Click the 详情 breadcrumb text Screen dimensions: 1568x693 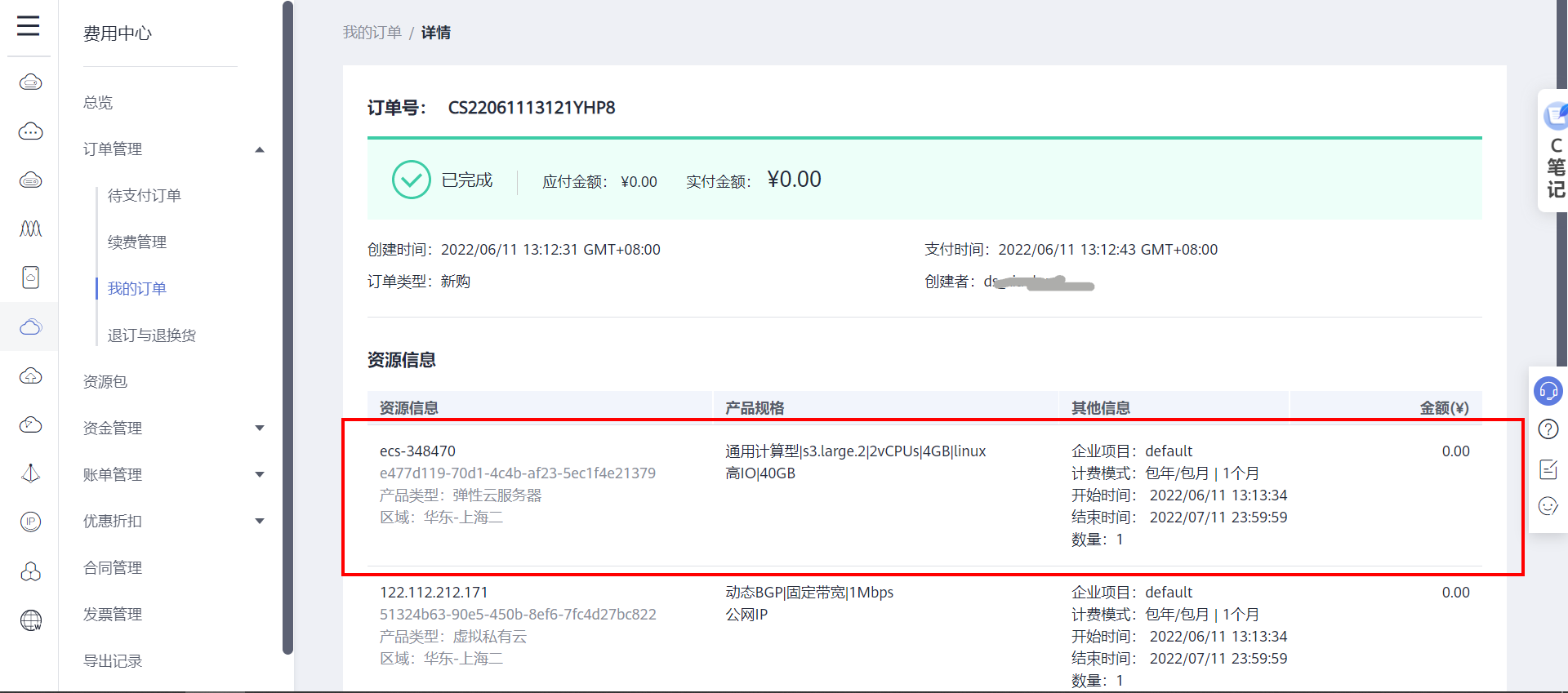click(x=436, y=33)
